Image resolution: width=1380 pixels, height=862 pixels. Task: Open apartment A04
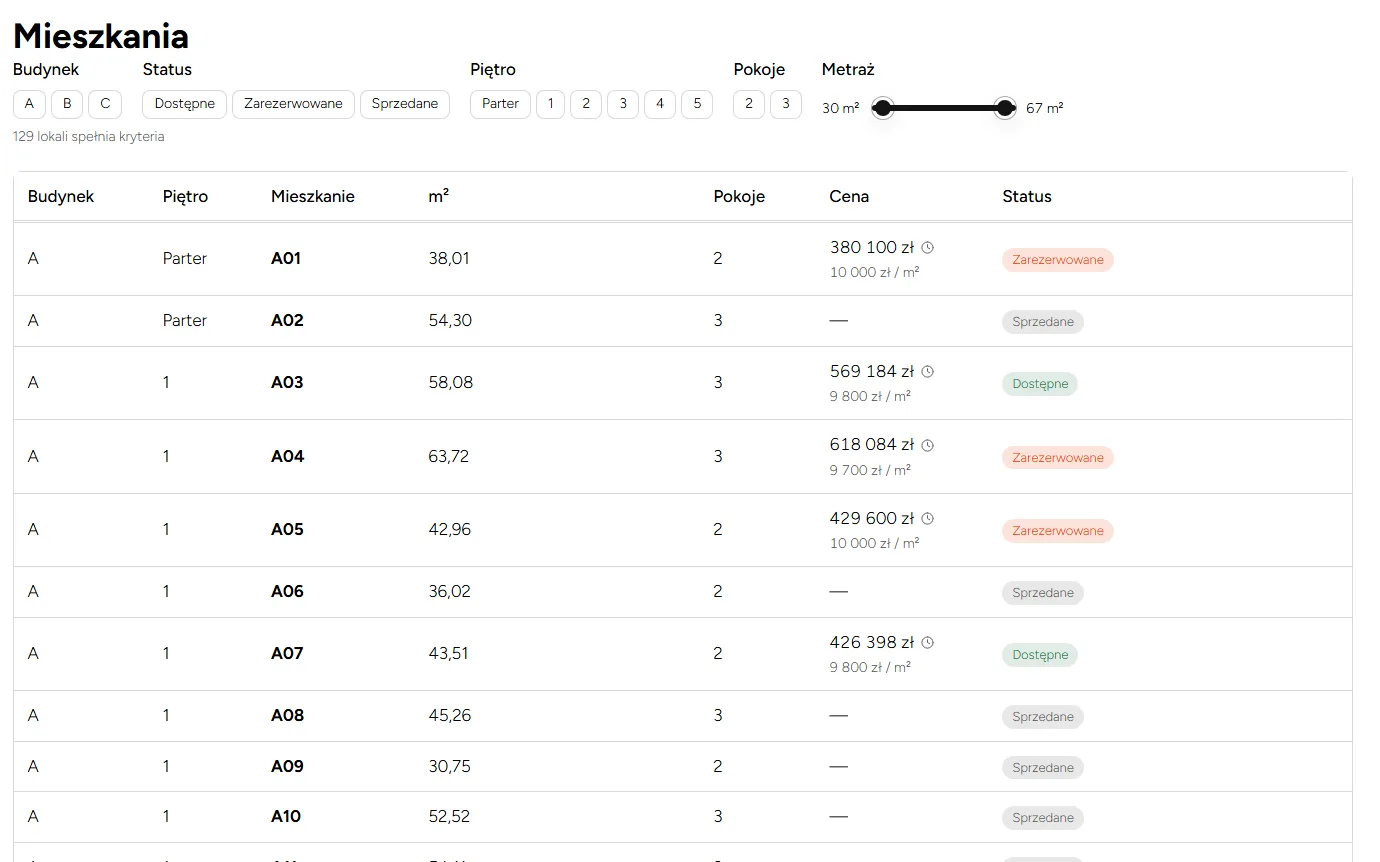(287, 456)
